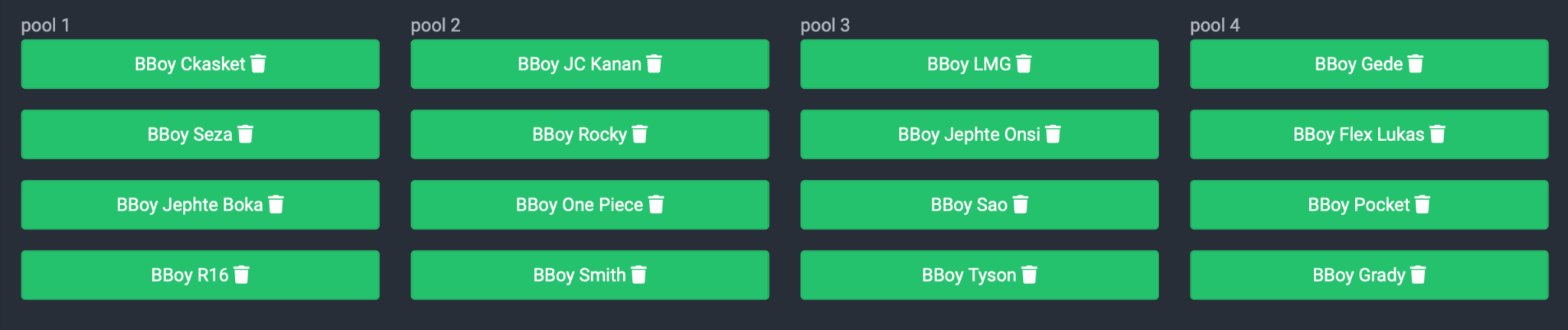
Task: Click the pool 3 heading label
Action: 825,25
